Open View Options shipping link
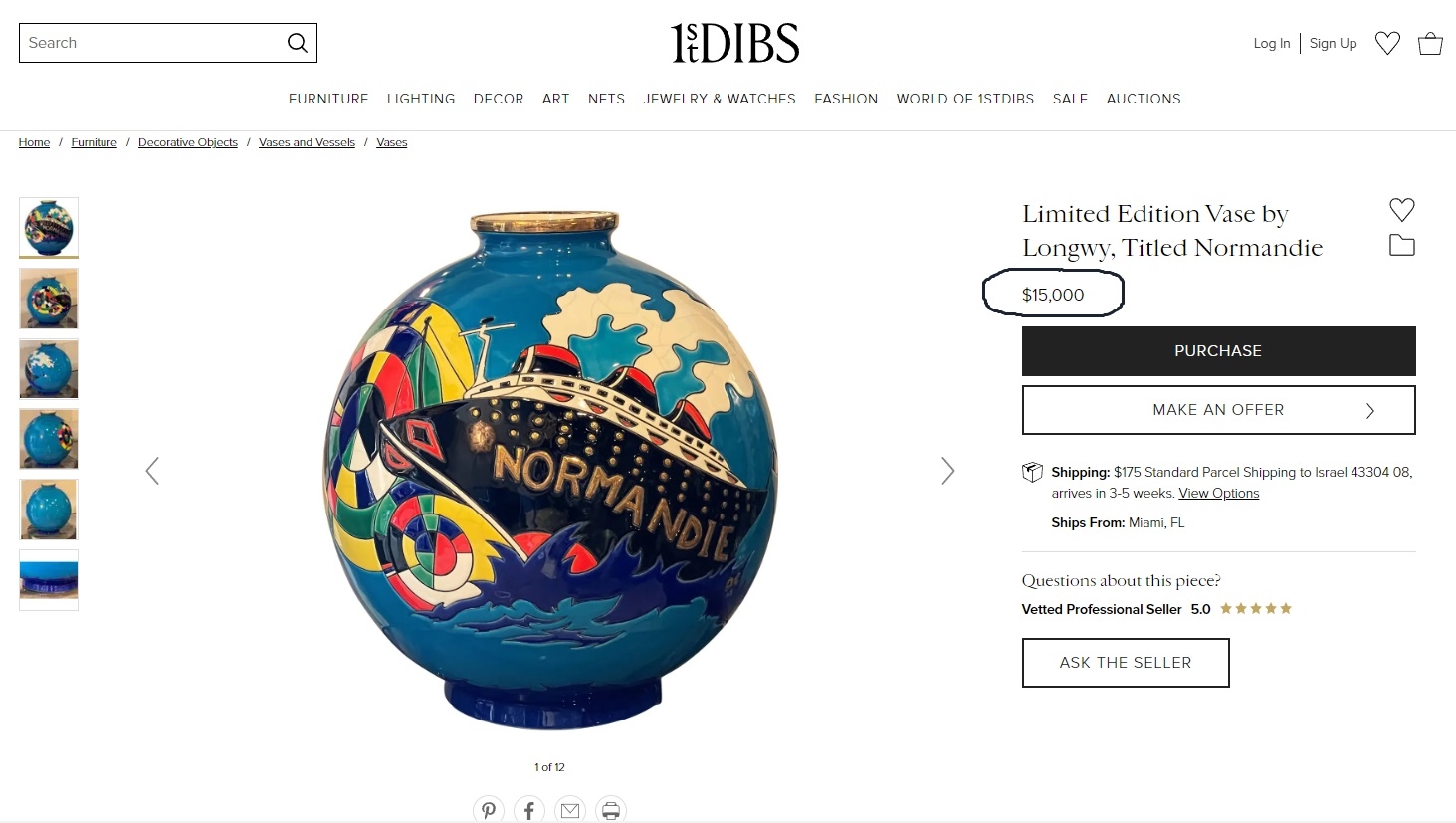The height and width of the screenshot is (823, 1456). click(1219, 494)
